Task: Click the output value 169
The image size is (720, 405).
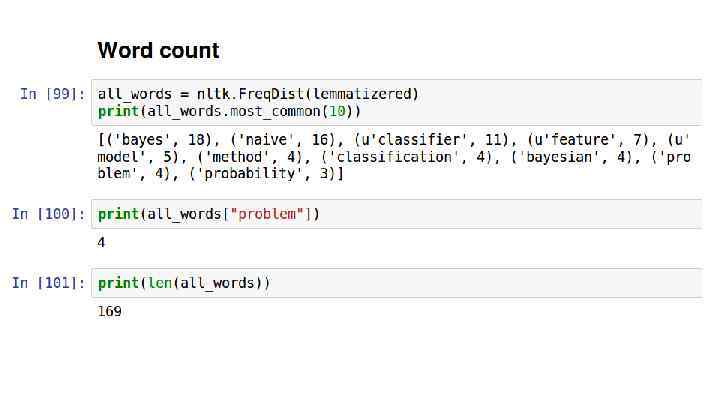Action: pyautogui.click(x=110, y=312)
